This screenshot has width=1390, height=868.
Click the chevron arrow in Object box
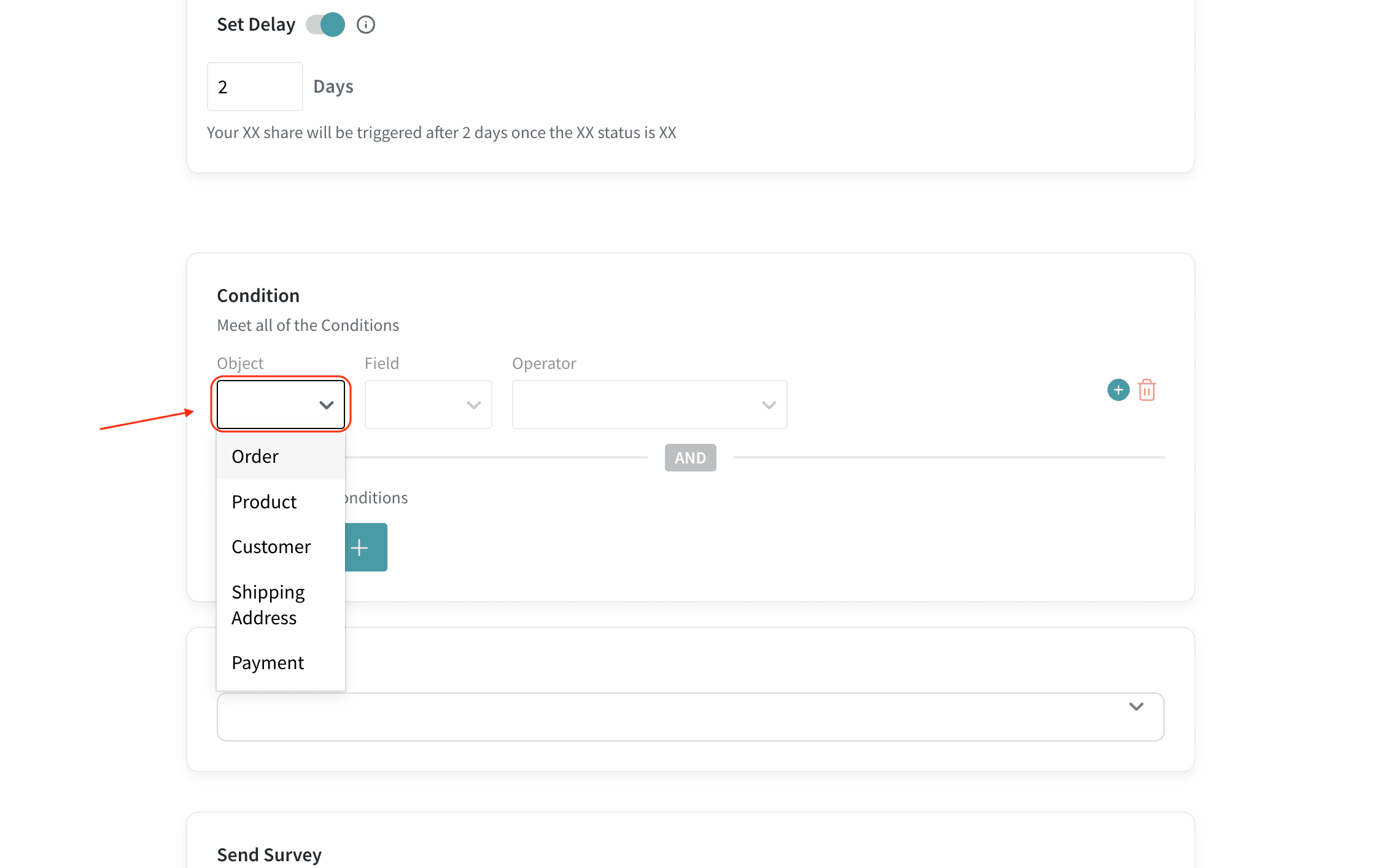click(326, 405)
